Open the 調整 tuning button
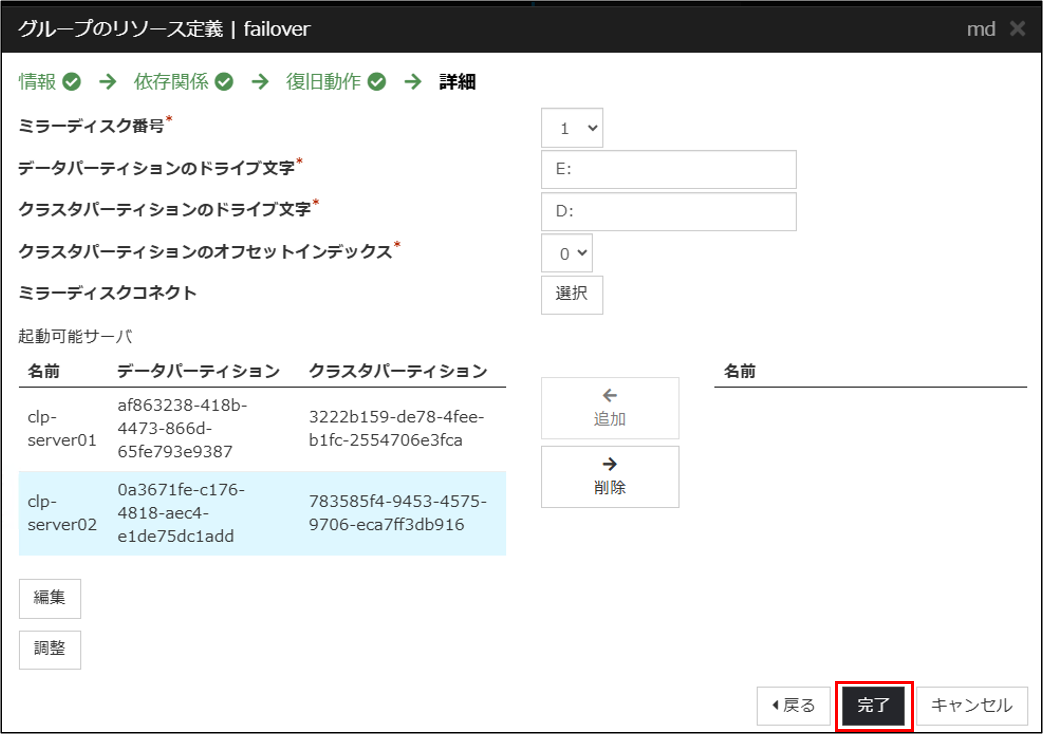 (x=50, y=648)
